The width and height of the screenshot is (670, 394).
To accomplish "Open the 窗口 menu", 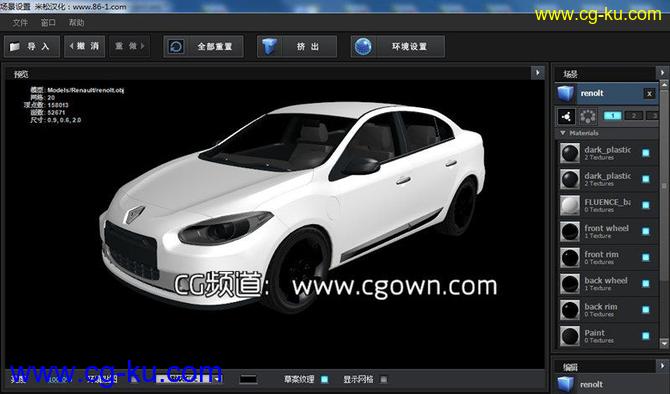I will [x=48, y=23].
